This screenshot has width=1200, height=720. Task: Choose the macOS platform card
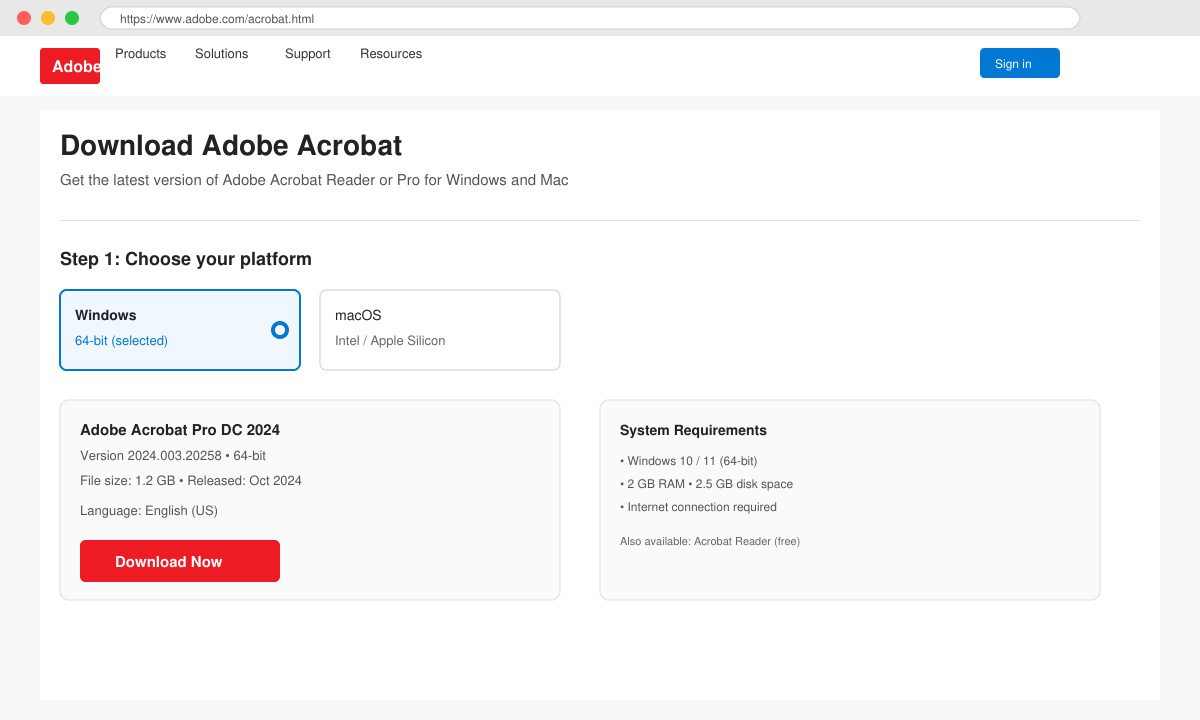click(x=440, y=330)
